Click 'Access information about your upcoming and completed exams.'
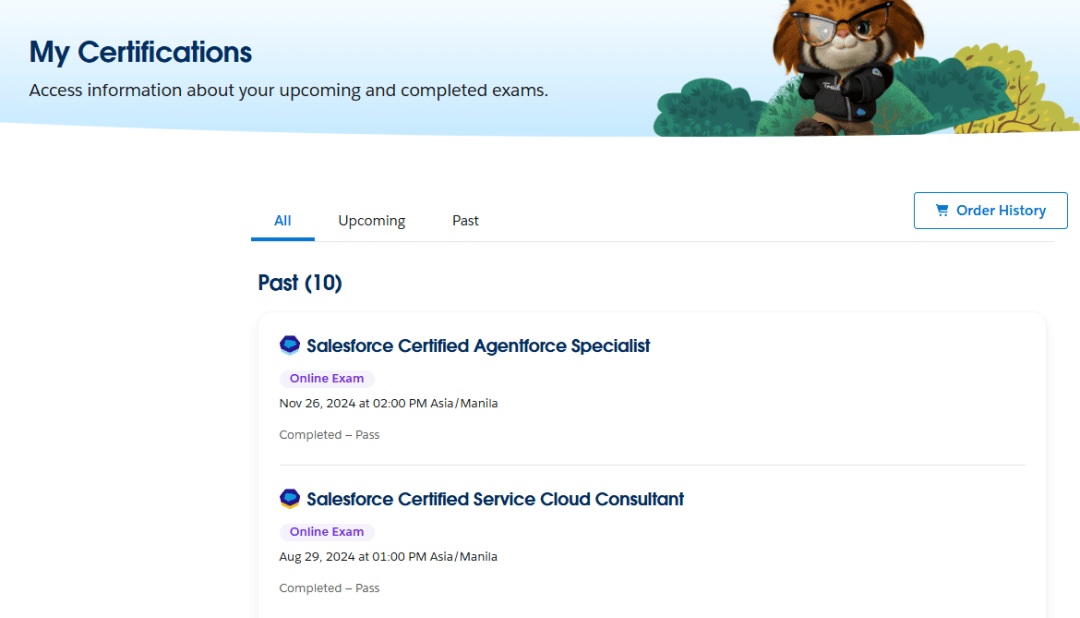 [x=289, y=90]
